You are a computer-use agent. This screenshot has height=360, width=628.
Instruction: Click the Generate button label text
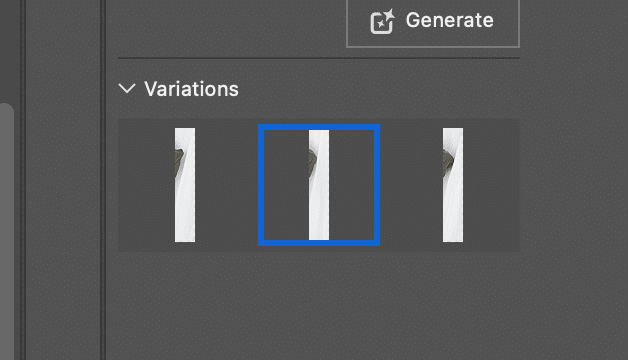449,20
